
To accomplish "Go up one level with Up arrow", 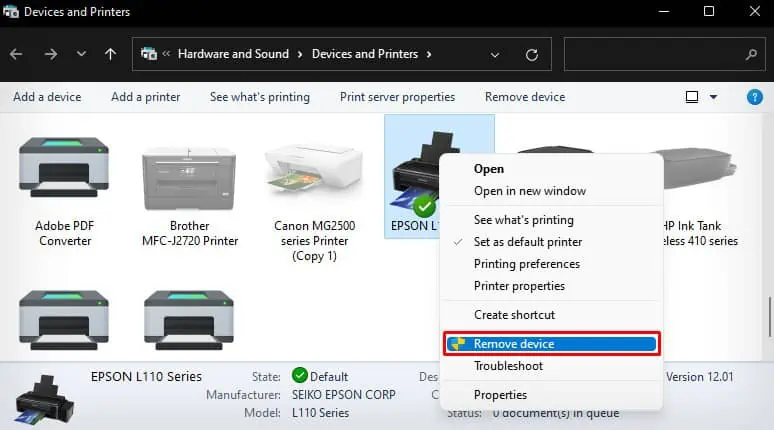I will tap(110, 54).
